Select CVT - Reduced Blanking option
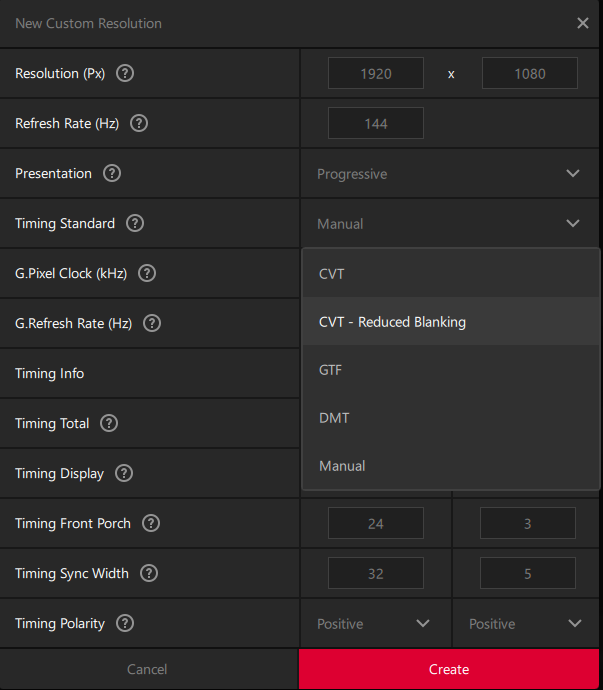Image resolution: width=603 pixels, height=690 pixels. (x=392, y=322)
